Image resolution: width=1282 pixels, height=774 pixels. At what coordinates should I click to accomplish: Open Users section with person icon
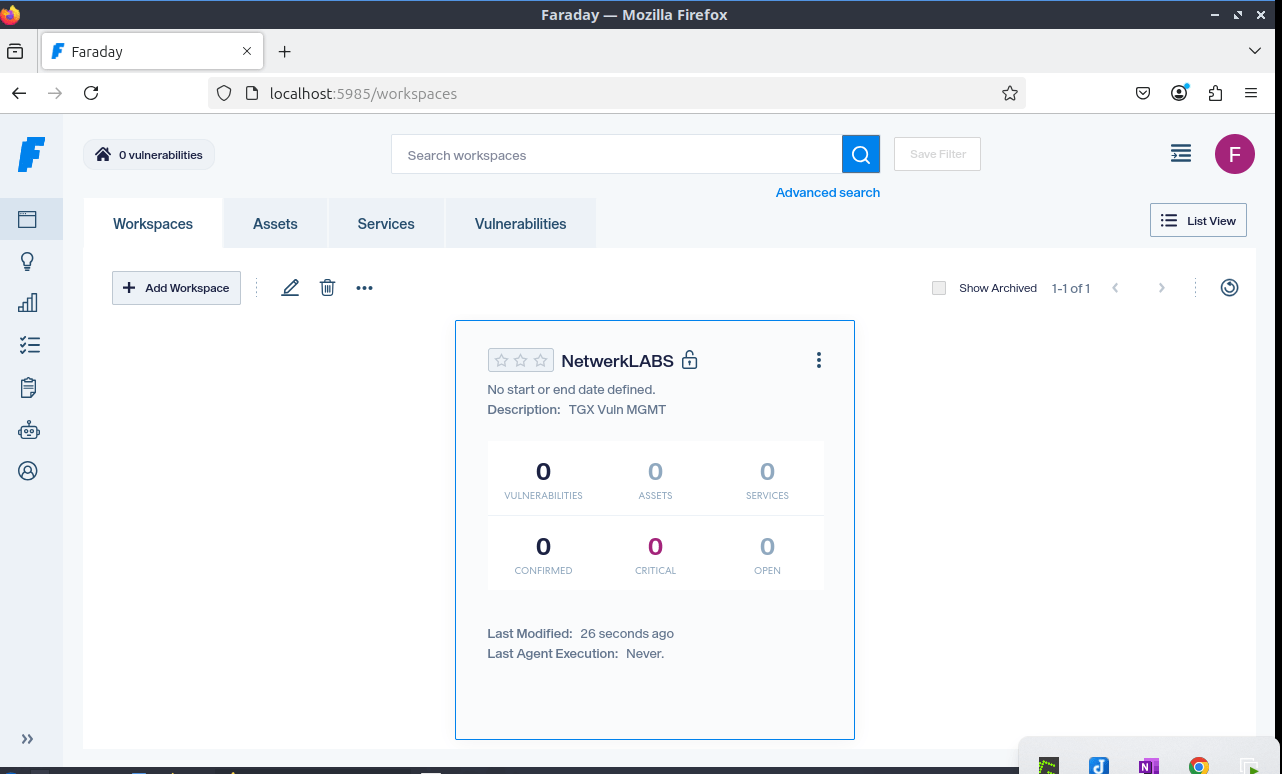pyautogui.click(x=29, y=470)
